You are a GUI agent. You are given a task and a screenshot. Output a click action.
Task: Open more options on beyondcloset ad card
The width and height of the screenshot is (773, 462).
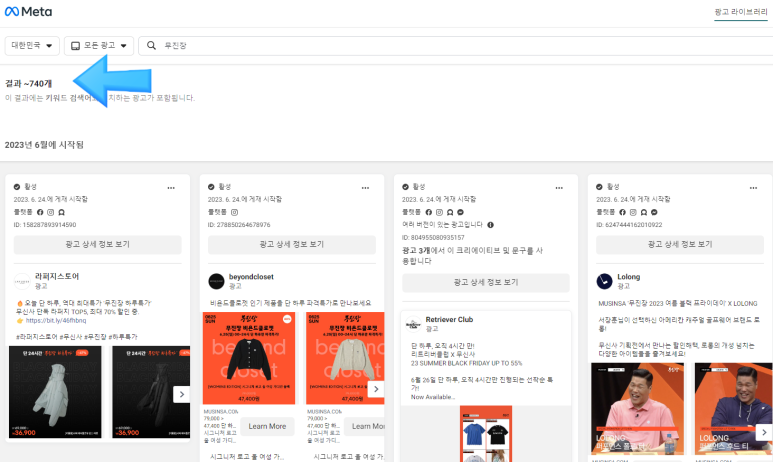coord(365,188)
